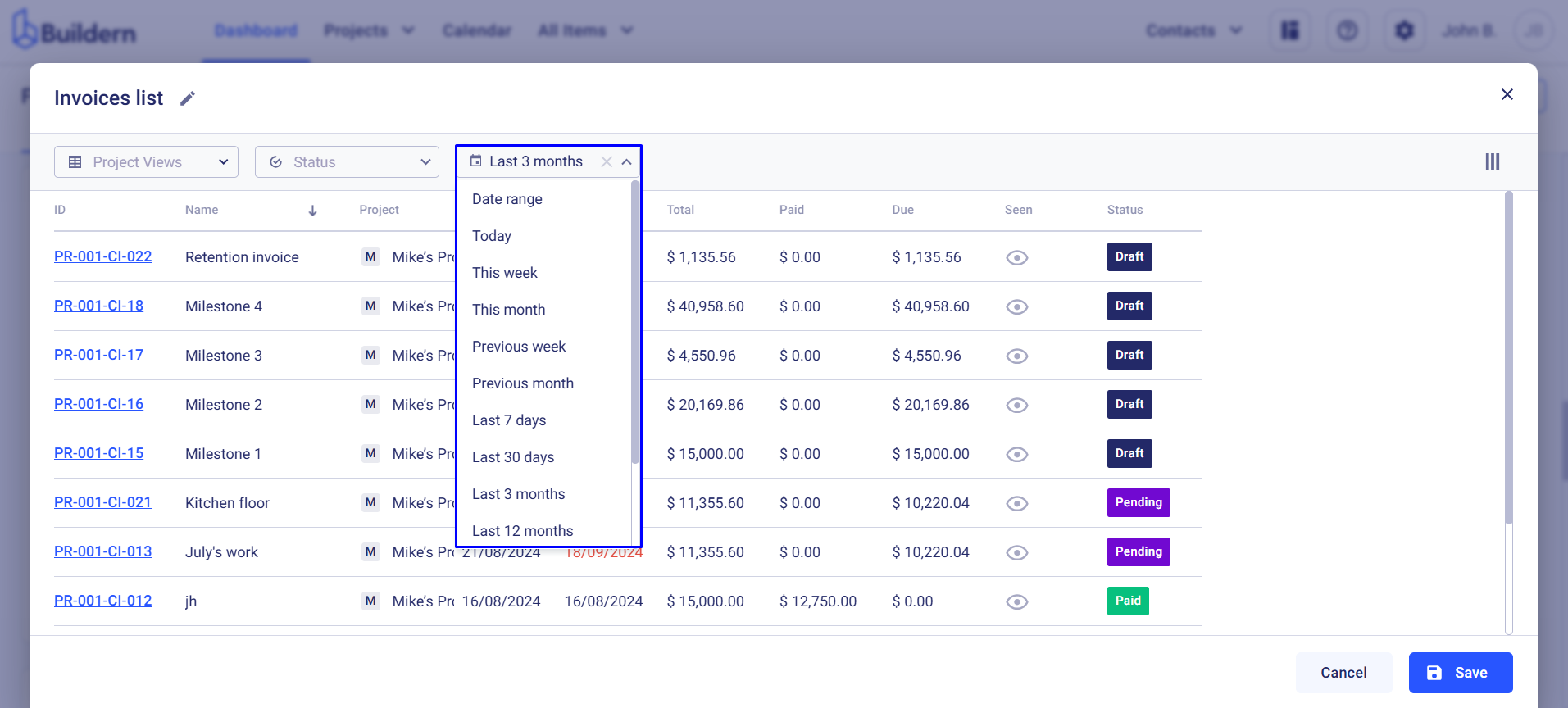The width and height of the screenshot is (1568, 708).
Task: Open invoice PR-001-CI-013
Action: click(103, 551)
